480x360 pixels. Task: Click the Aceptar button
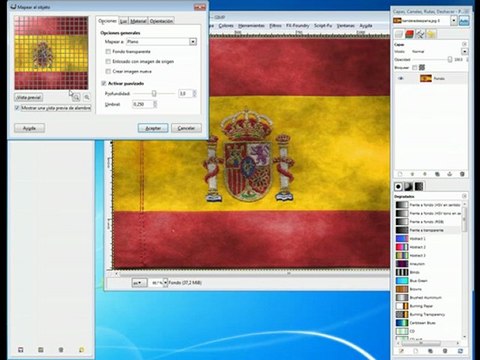point(153,128)
